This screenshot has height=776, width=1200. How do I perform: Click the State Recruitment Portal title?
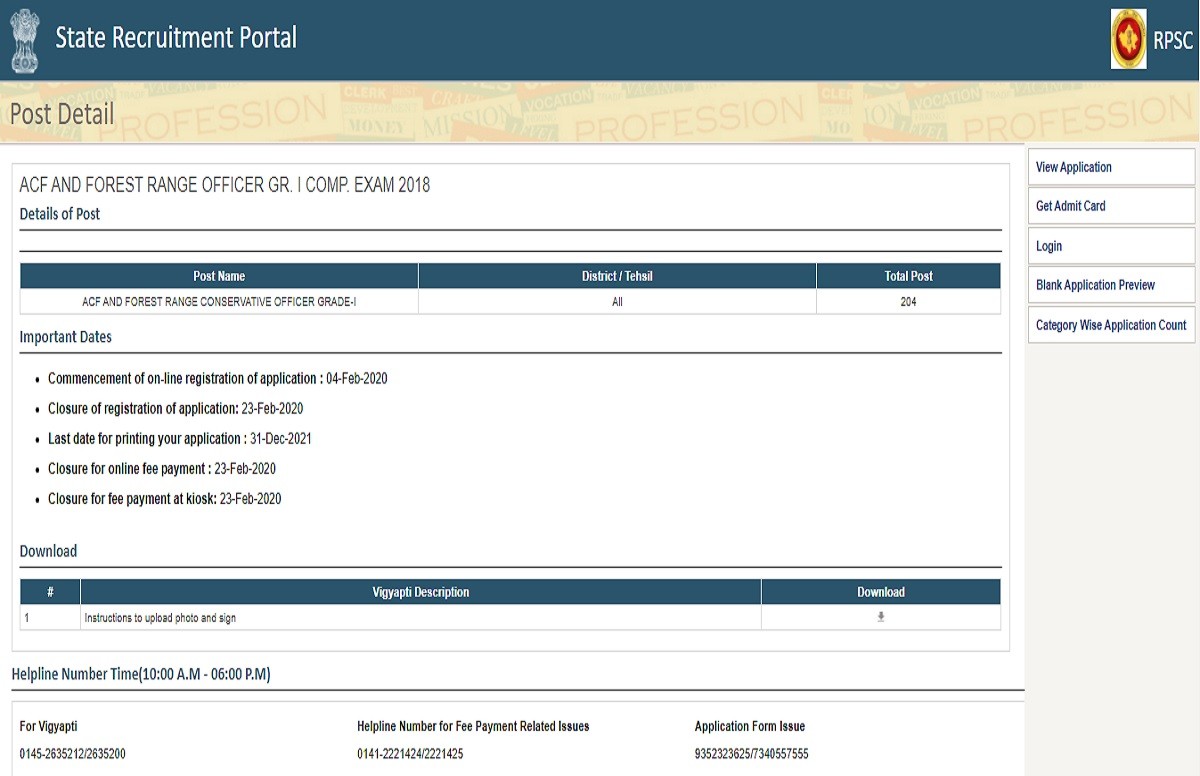click(x=176, y=38)
